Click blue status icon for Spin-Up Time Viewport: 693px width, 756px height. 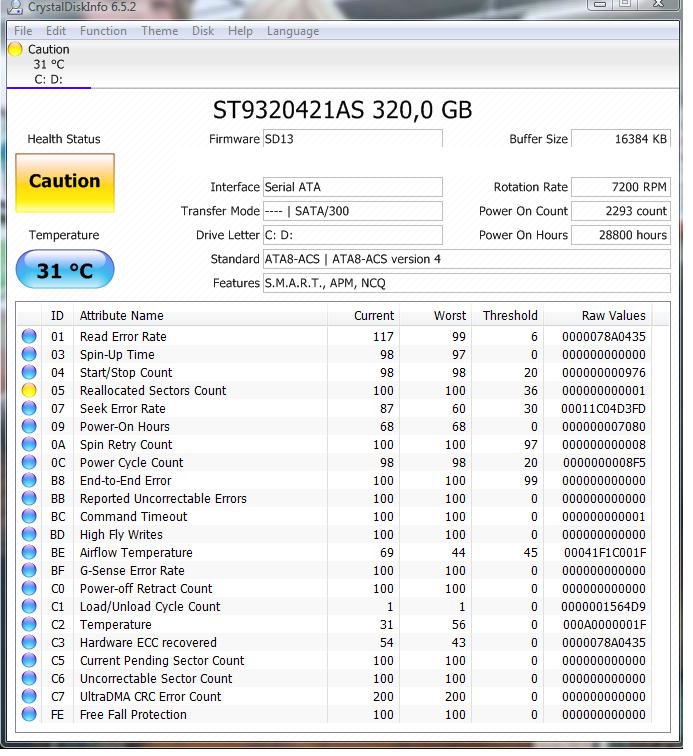pos(29,354)
